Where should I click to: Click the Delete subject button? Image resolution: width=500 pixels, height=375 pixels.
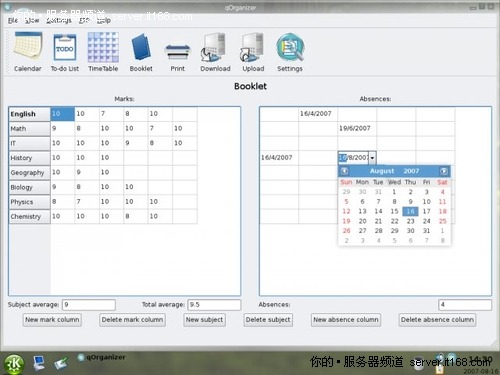tap(268, 320)
